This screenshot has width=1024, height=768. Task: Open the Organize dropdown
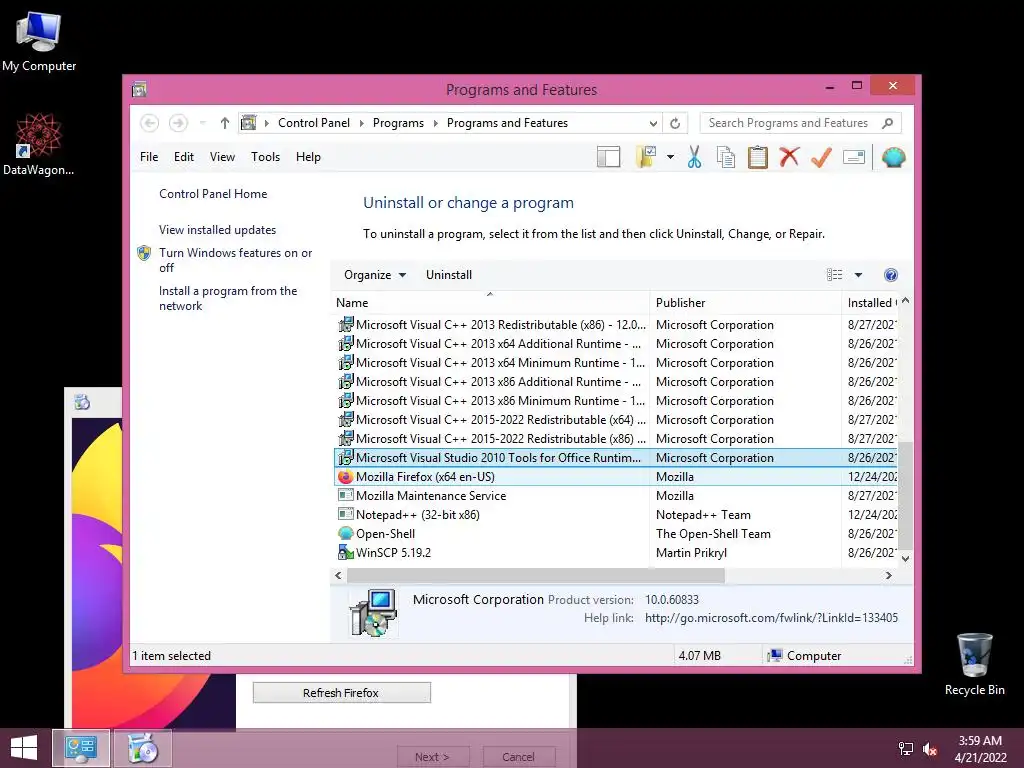click(375, 275)
